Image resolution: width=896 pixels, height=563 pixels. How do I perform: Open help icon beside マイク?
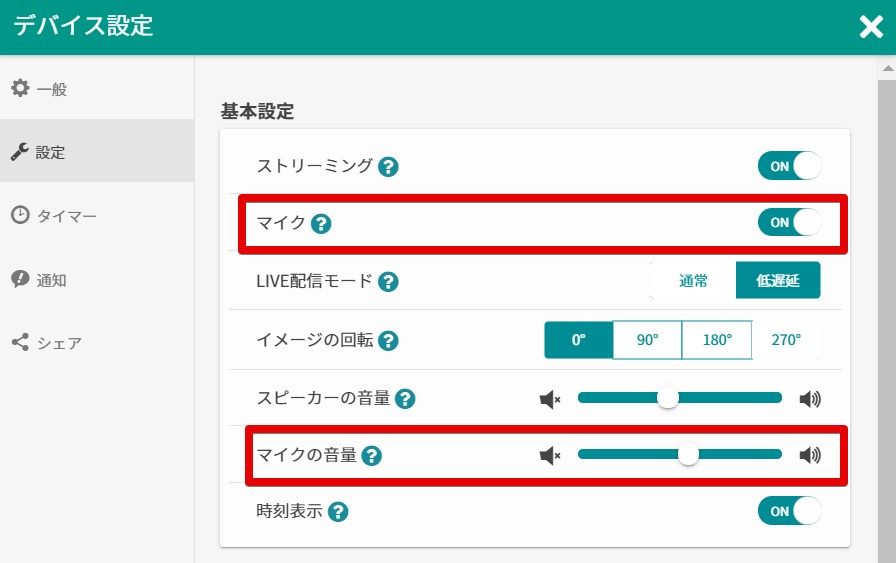pos(321,223)
